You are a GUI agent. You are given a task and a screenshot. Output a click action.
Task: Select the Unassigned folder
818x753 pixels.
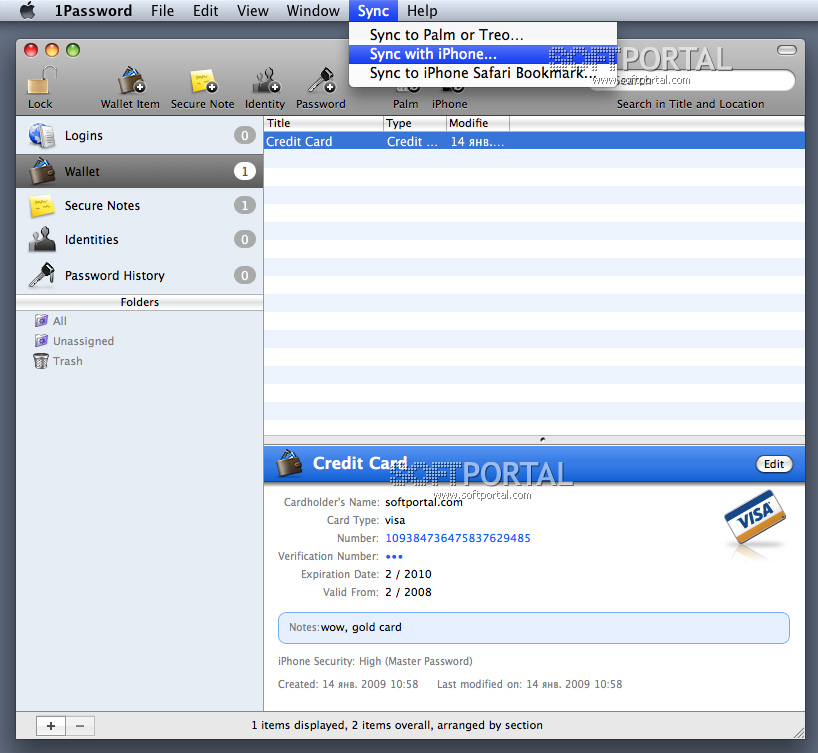coord(74,341)
